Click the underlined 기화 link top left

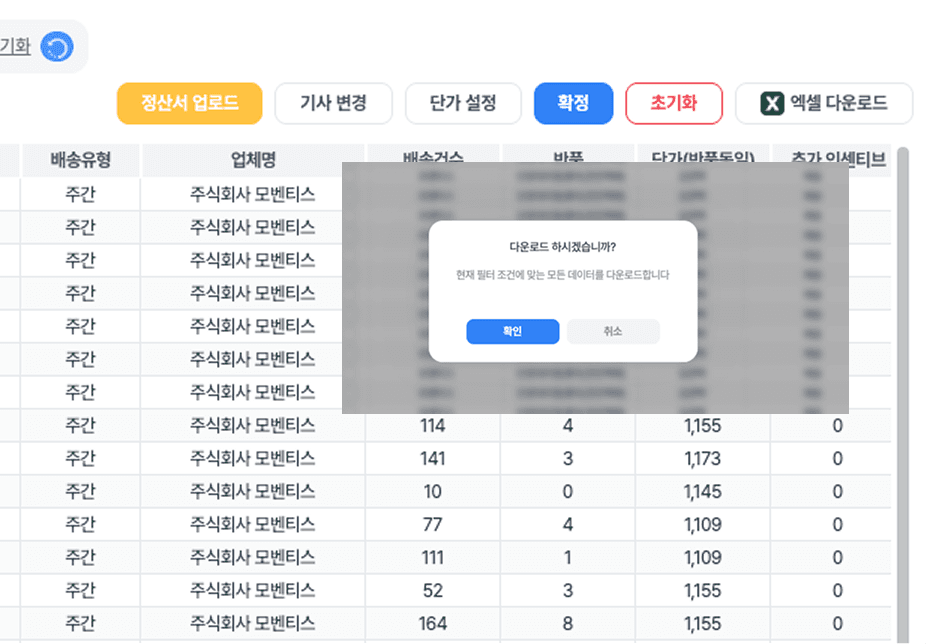point(14,45)
